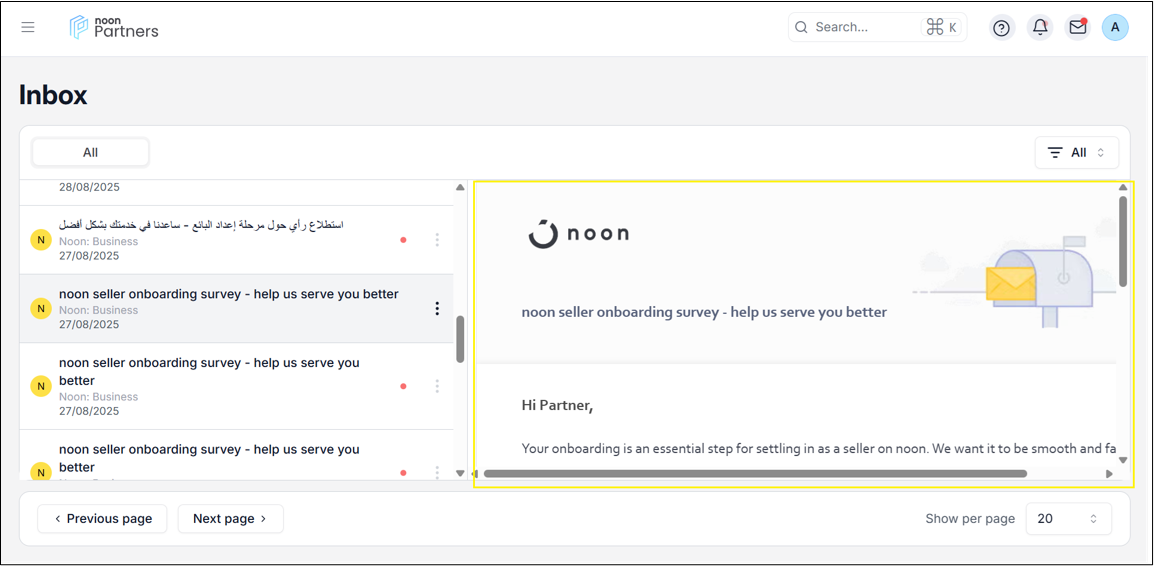Viewport: 1154px width, 566px height.
Task: Click the noon logo in the email preview
Action: (578, 233)
